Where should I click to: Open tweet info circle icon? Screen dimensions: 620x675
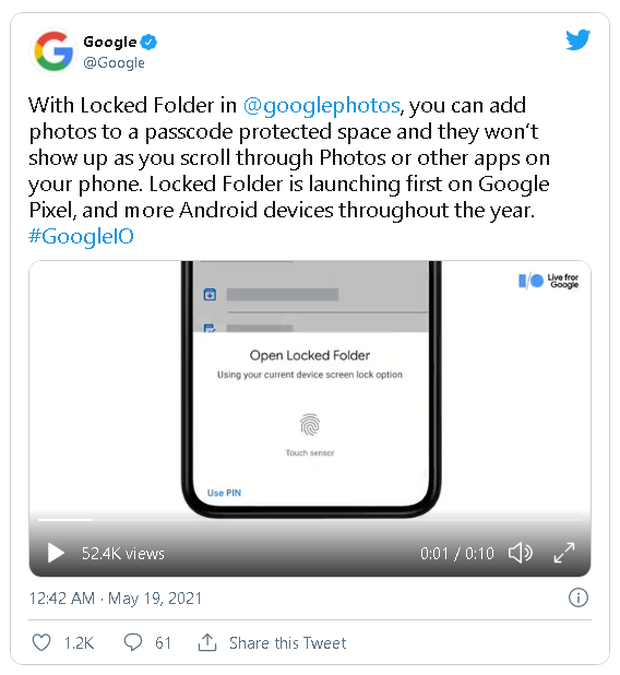[x=577, y=598]
